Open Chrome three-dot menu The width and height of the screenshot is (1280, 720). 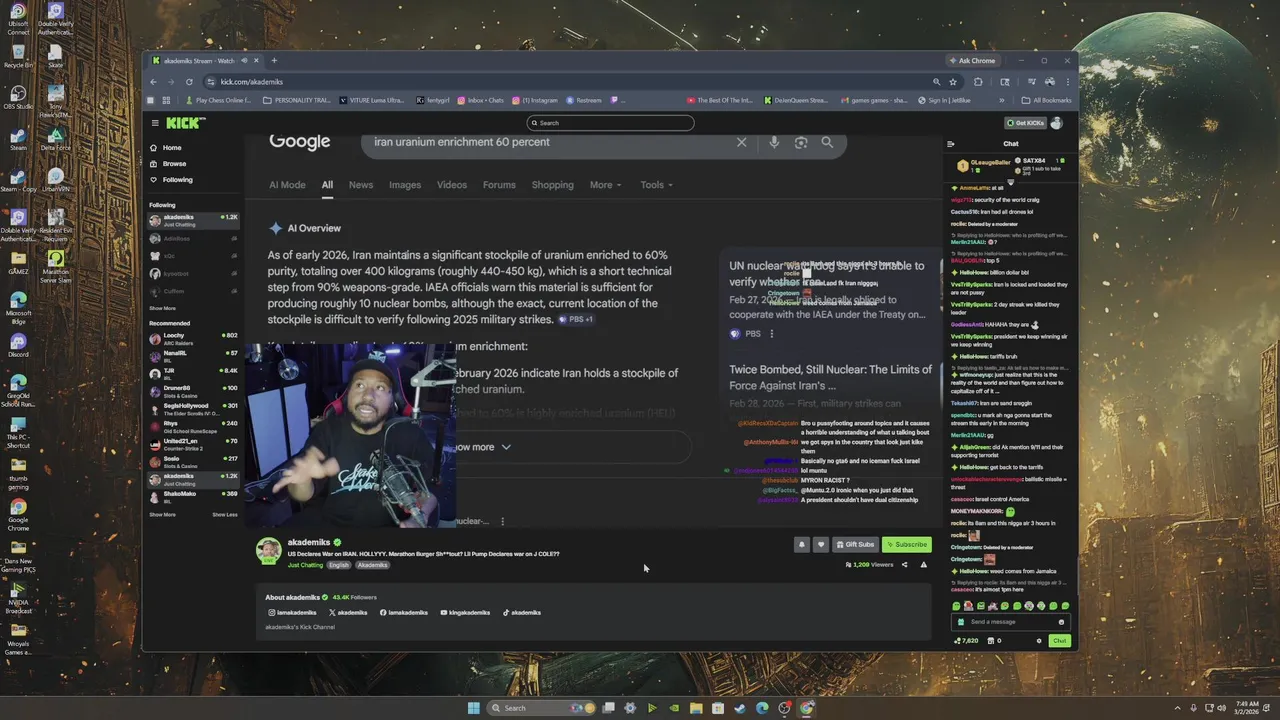1068,82
